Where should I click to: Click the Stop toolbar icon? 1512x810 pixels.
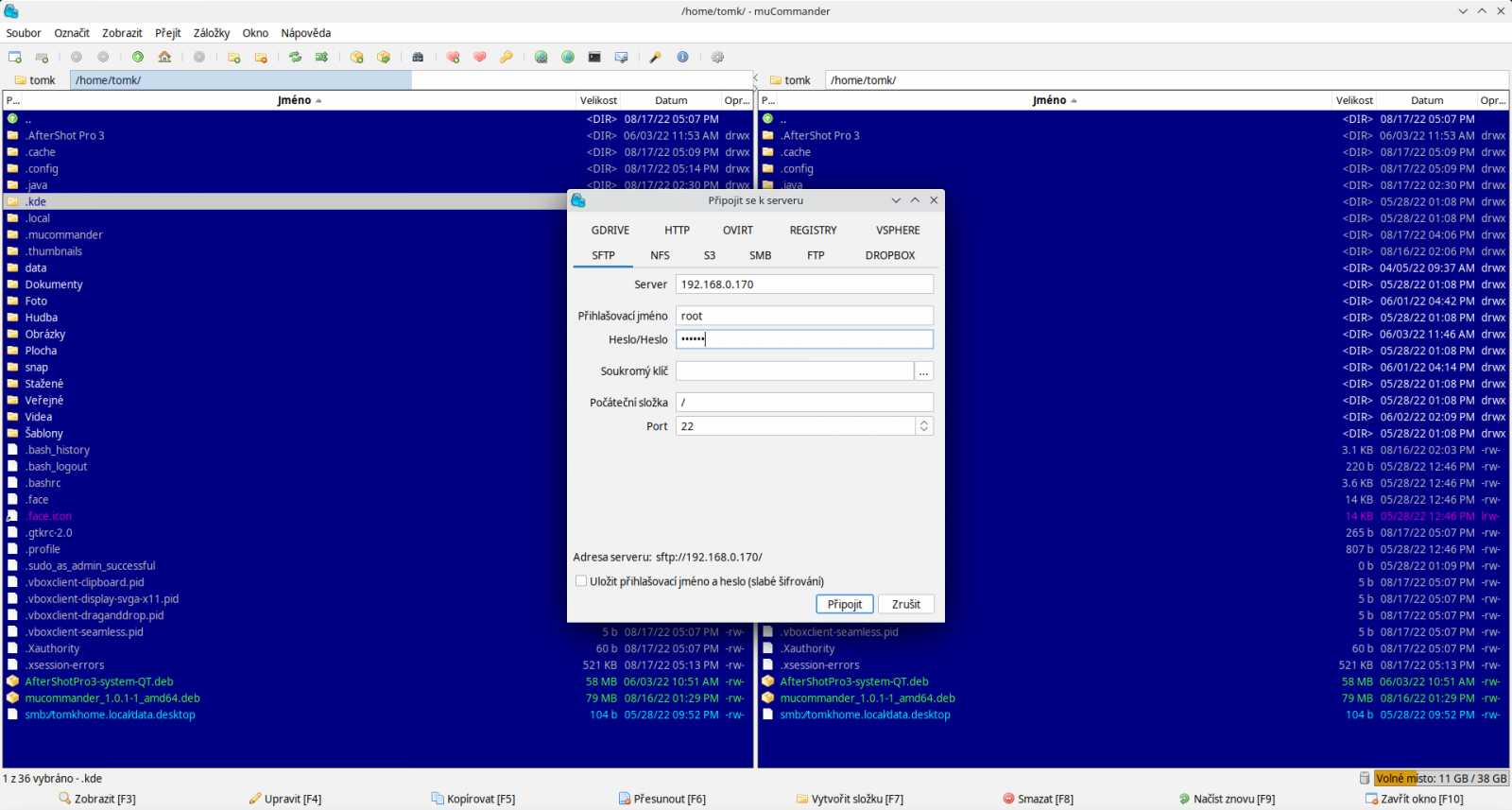point(199,57)
